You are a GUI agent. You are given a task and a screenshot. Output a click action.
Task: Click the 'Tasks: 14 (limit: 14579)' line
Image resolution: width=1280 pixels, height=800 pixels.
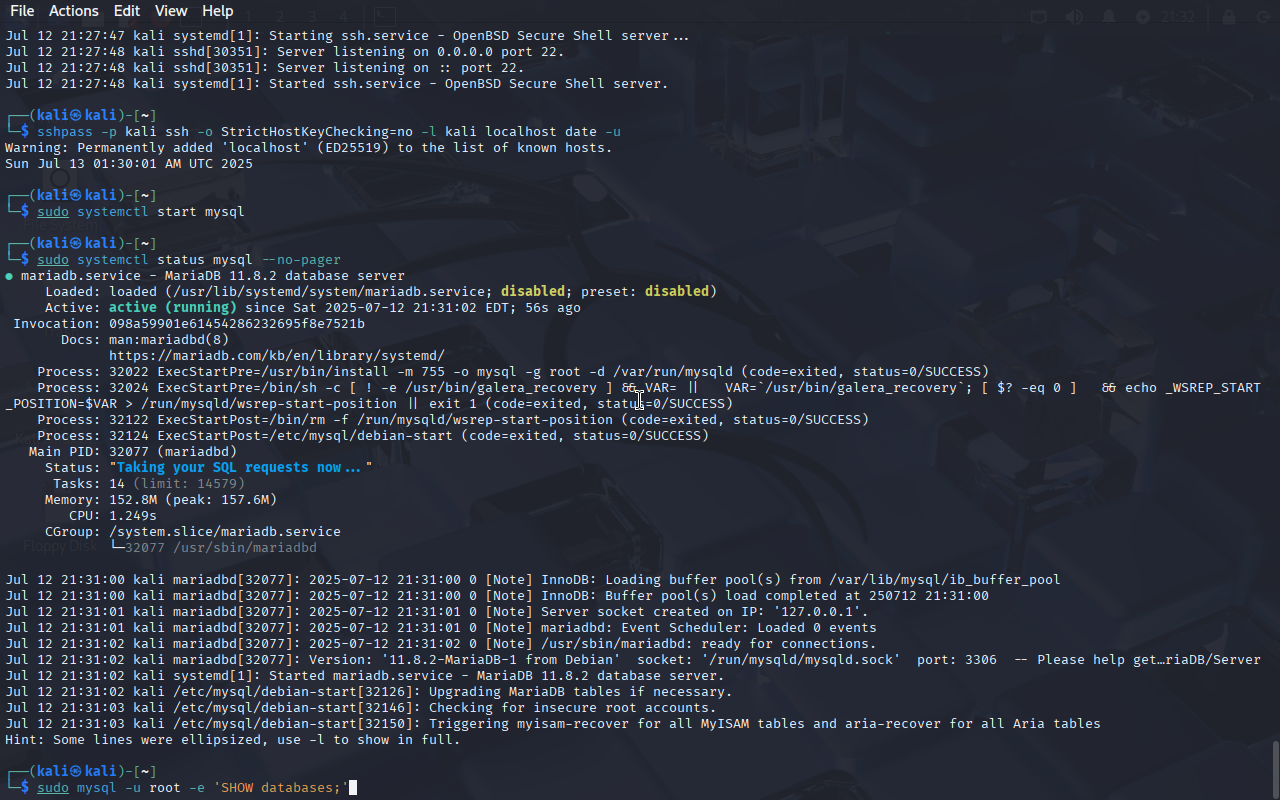[149, 484]
